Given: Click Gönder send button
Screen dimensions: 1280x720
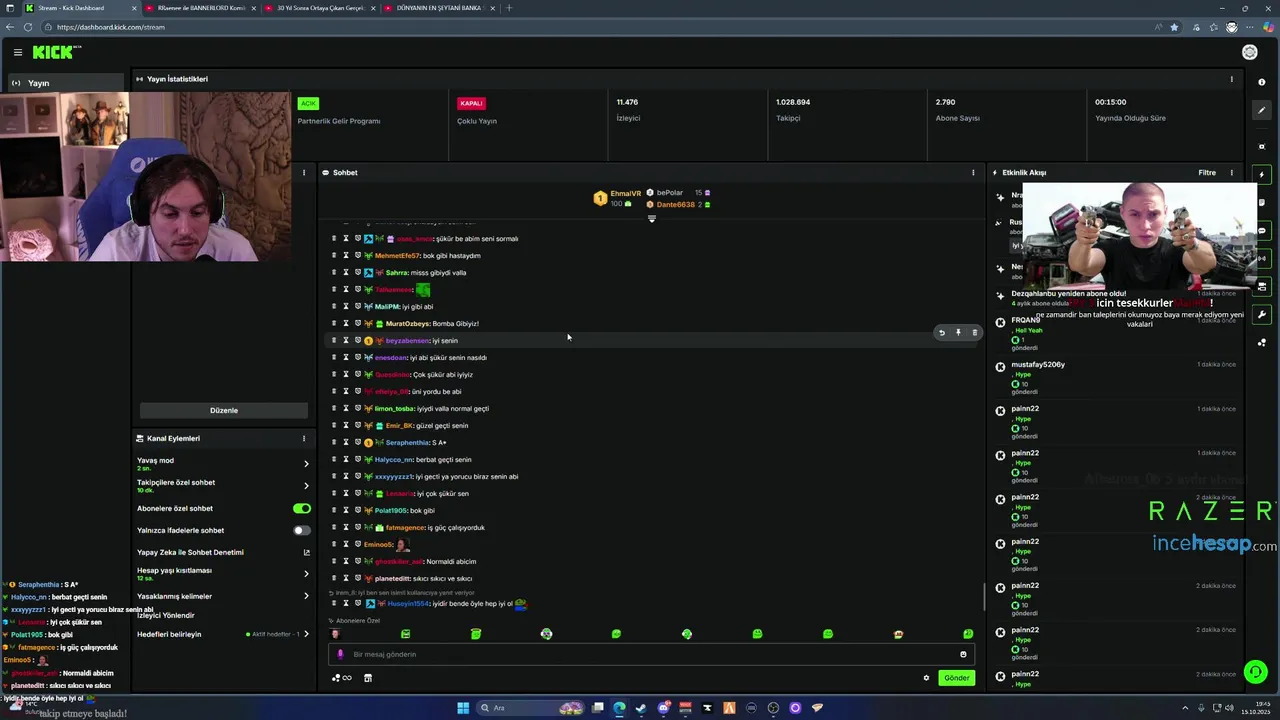Looking at the screenshot, I should point(957,678).
